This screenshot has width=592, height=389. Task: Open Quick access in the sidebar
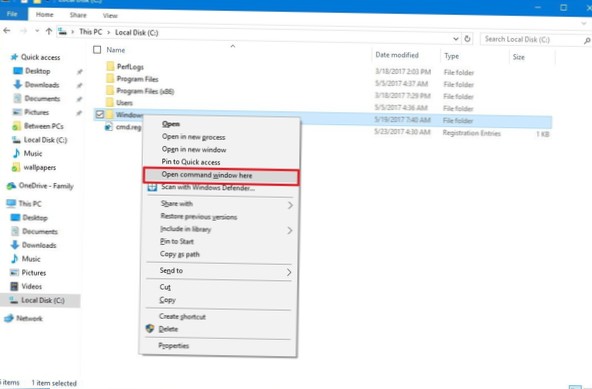(40, 57)
